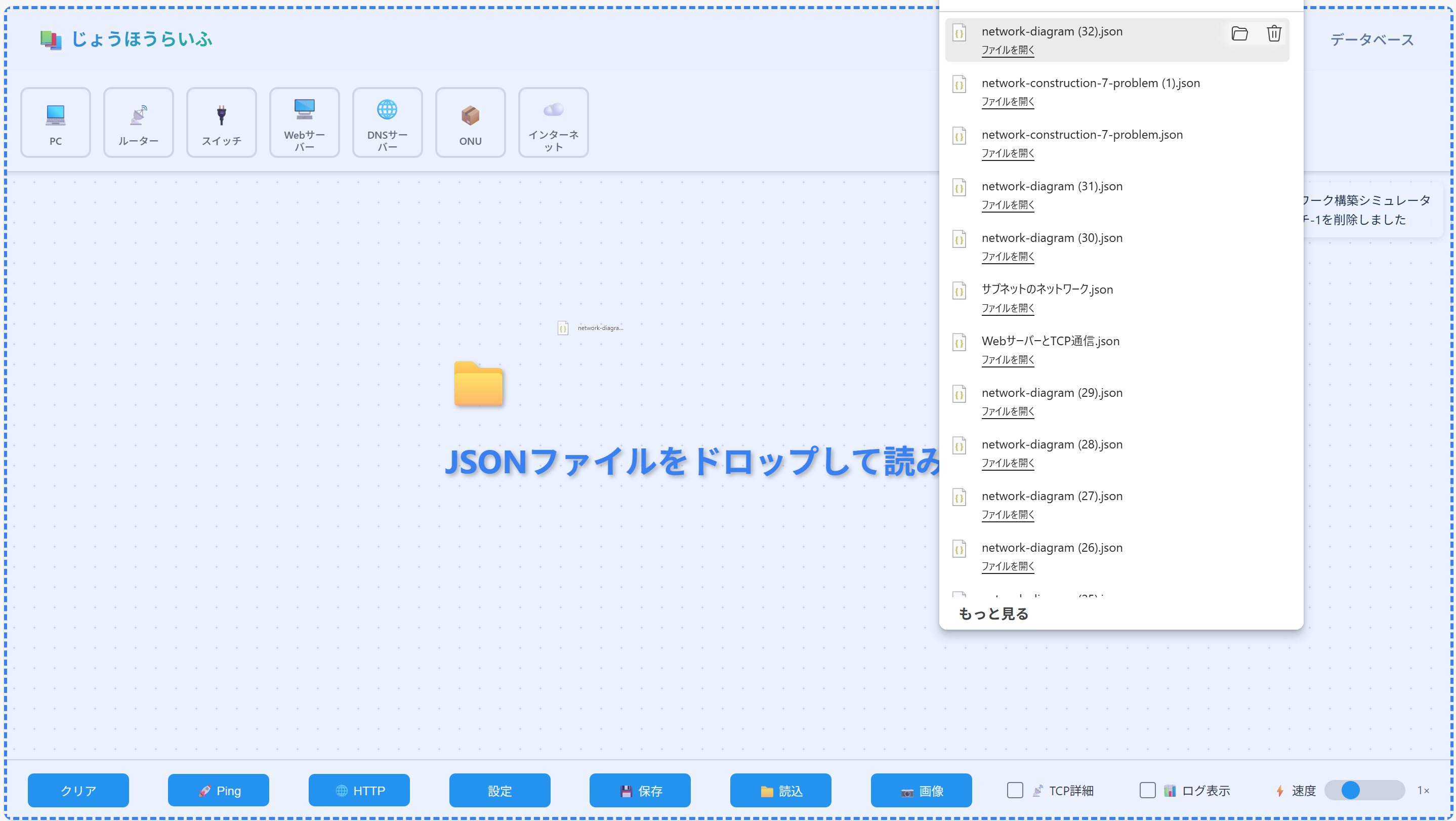The width and height of the screenshot is (1456, 821).
Task: Adjust the 速度 speed slider
Action: [x=1350, y=790]
